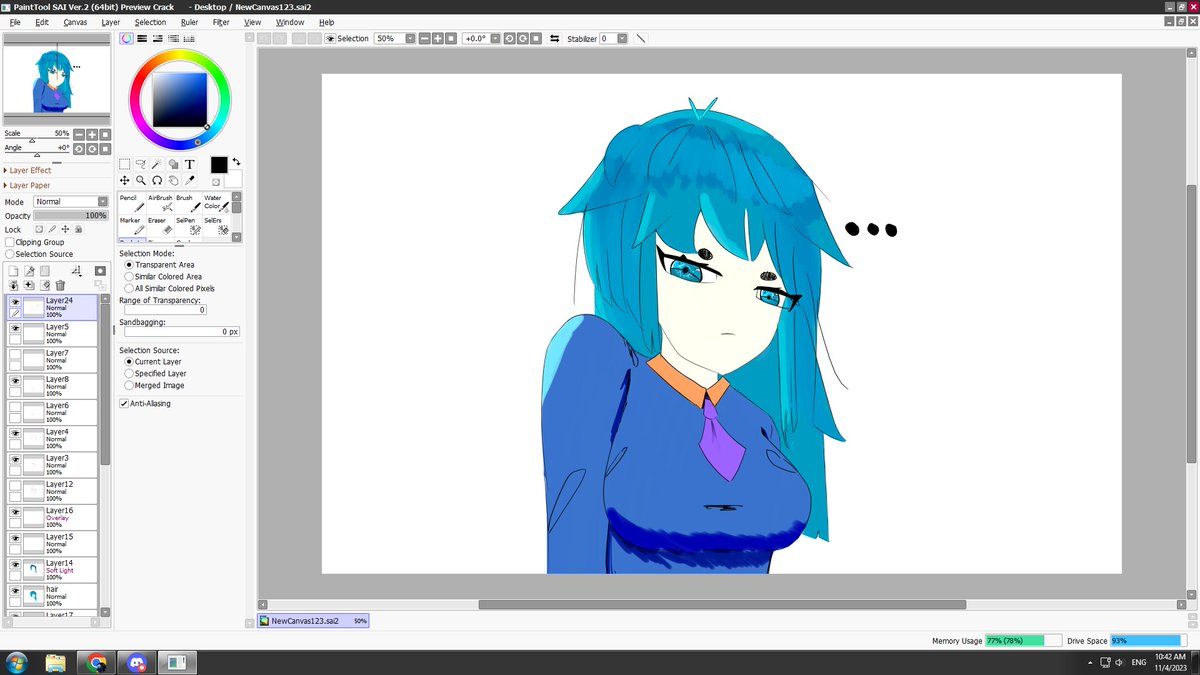Adjust the layer Opacity slider

click(x=71, y=215)
